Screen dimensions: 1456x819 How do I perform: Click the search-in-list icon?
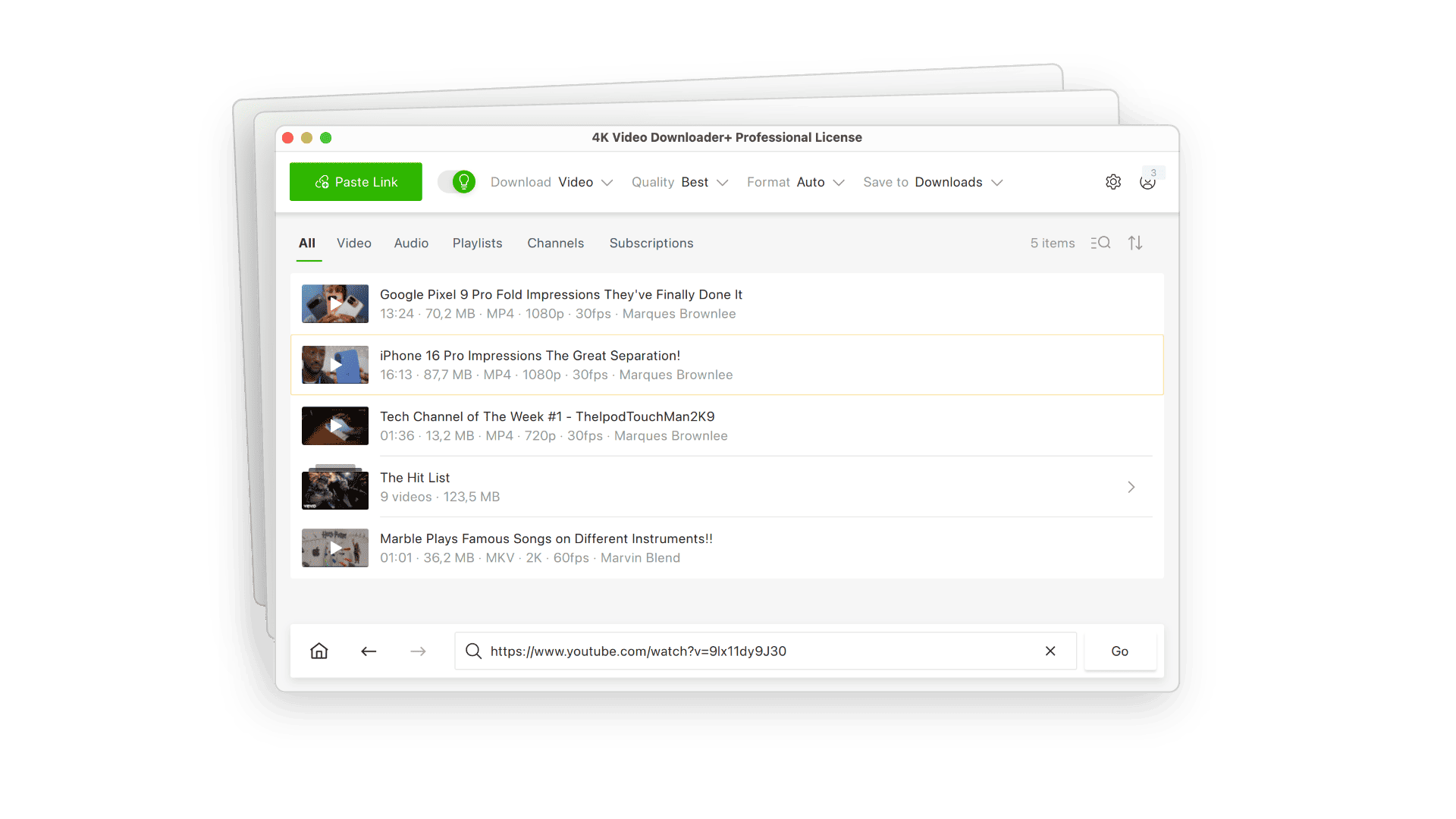tap(1100, 243)
